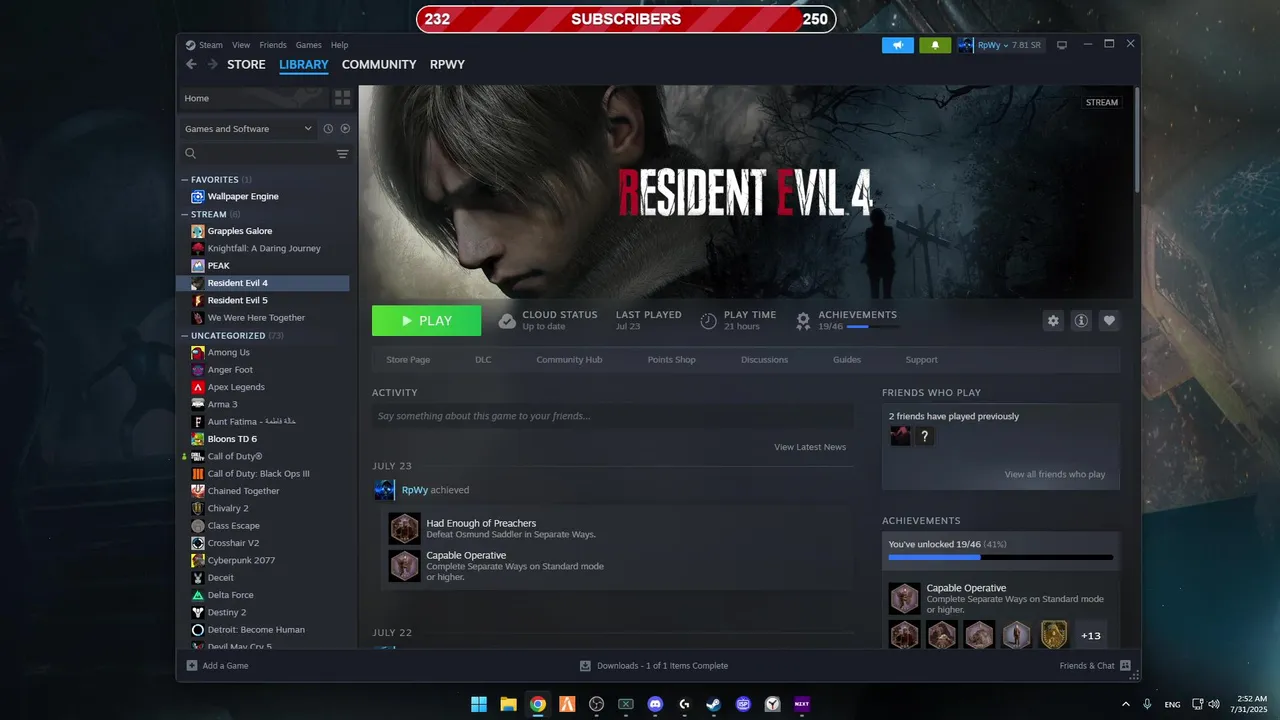Click the Had Enough of Preachers achievement icon
Image resolution: width=1280 pixels, height=720 pixels.
click(x=404, y=529)
